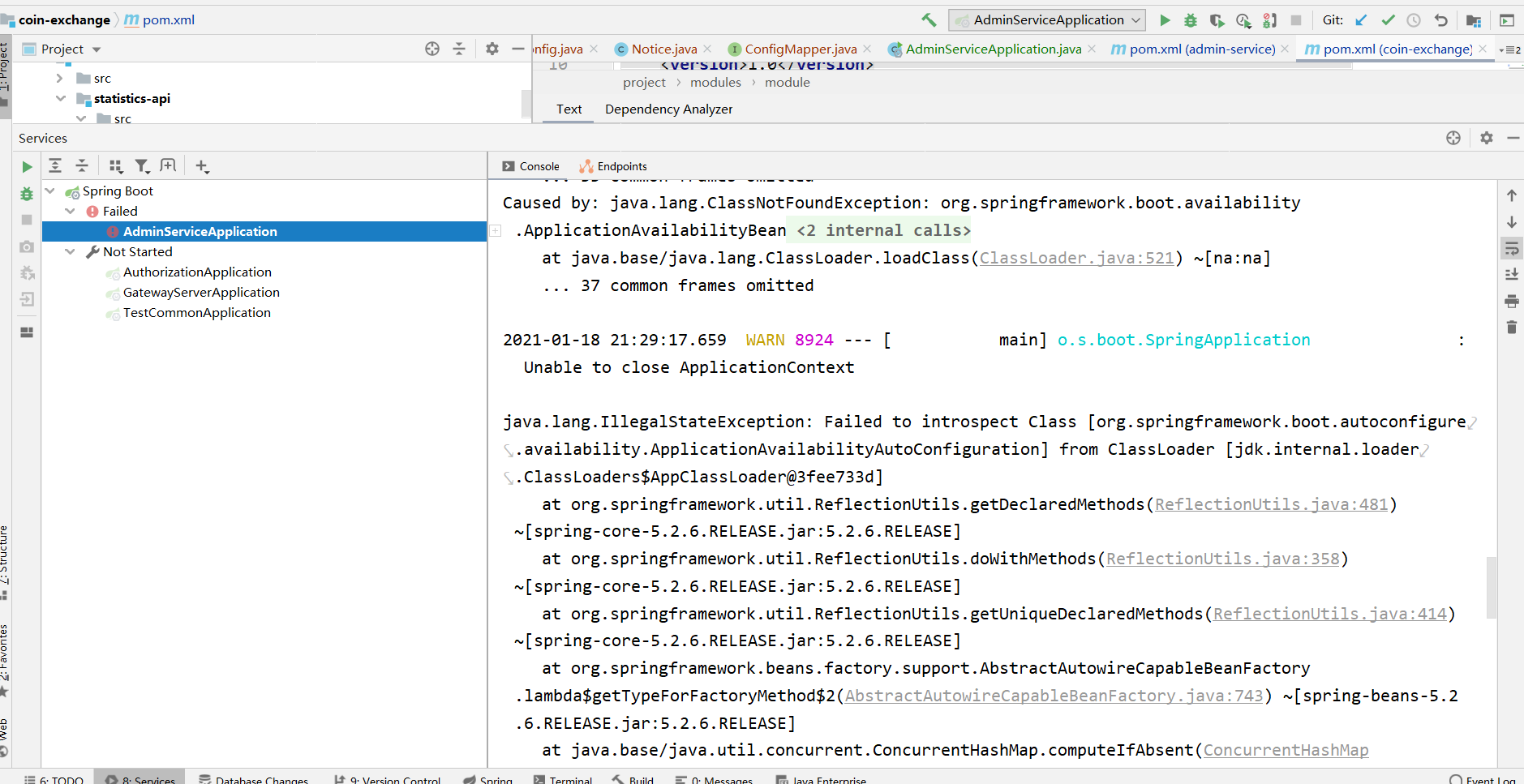Select TestCommonApplication in Services tree
The height and width of the screenshot is (784, 1524).
tap(197, 312)
